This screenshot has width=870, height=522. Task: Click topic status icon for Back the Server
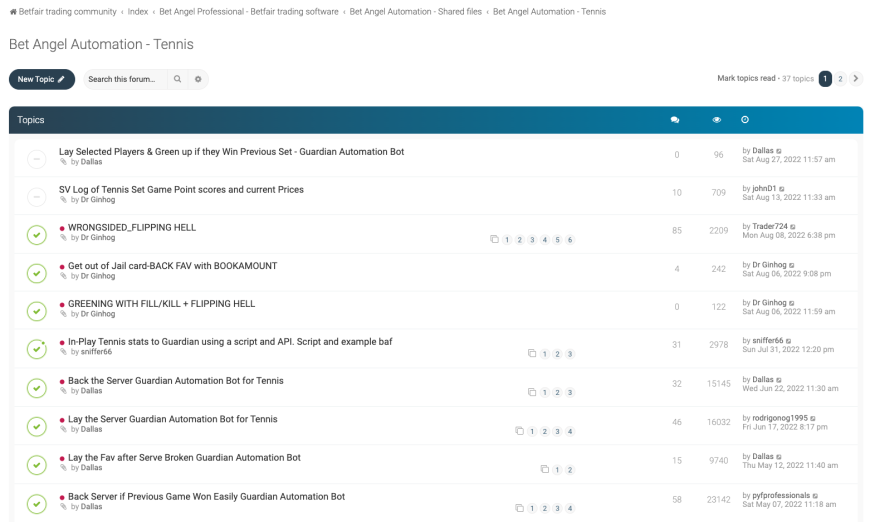pyautogui.click(x=37, y=388)
